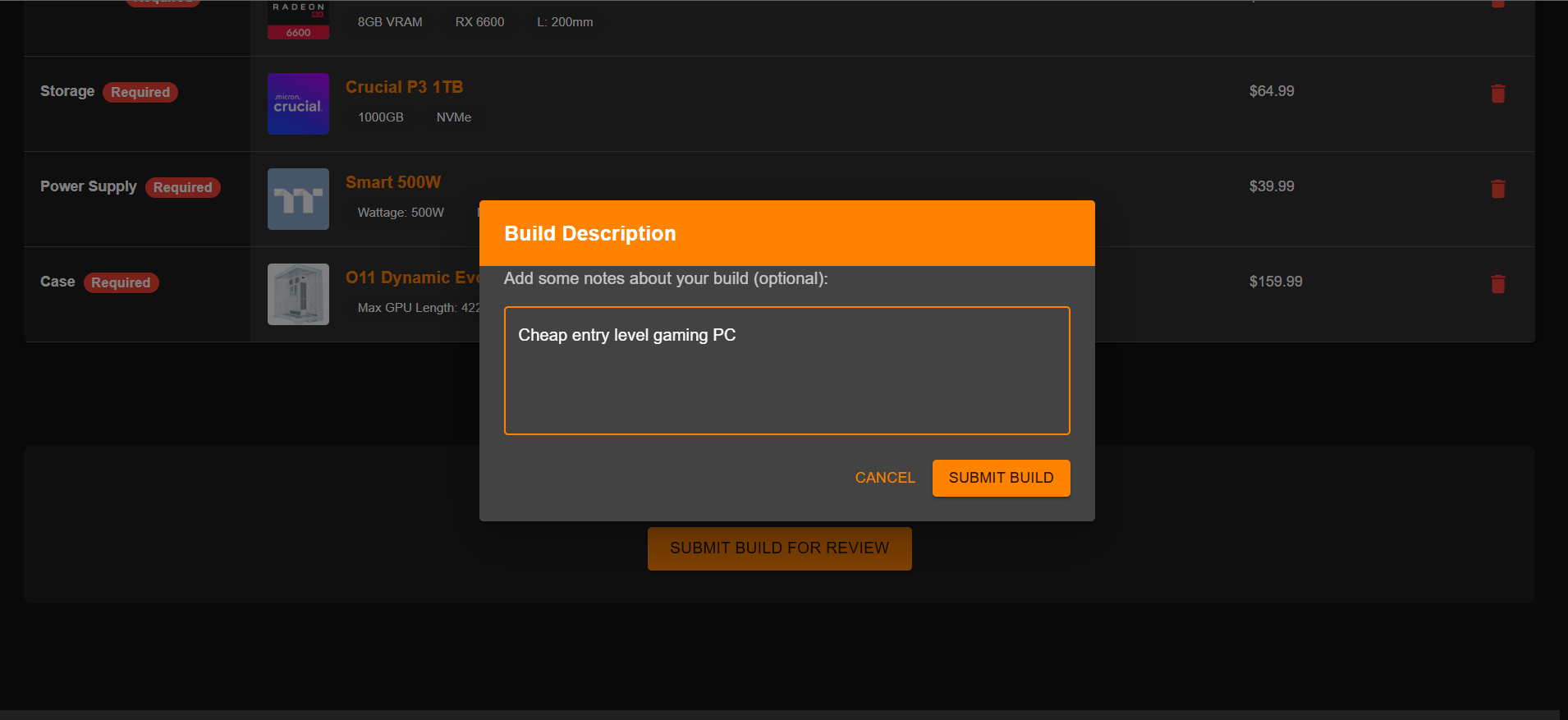Cancel the Build Description dialog

click(884, 478)
